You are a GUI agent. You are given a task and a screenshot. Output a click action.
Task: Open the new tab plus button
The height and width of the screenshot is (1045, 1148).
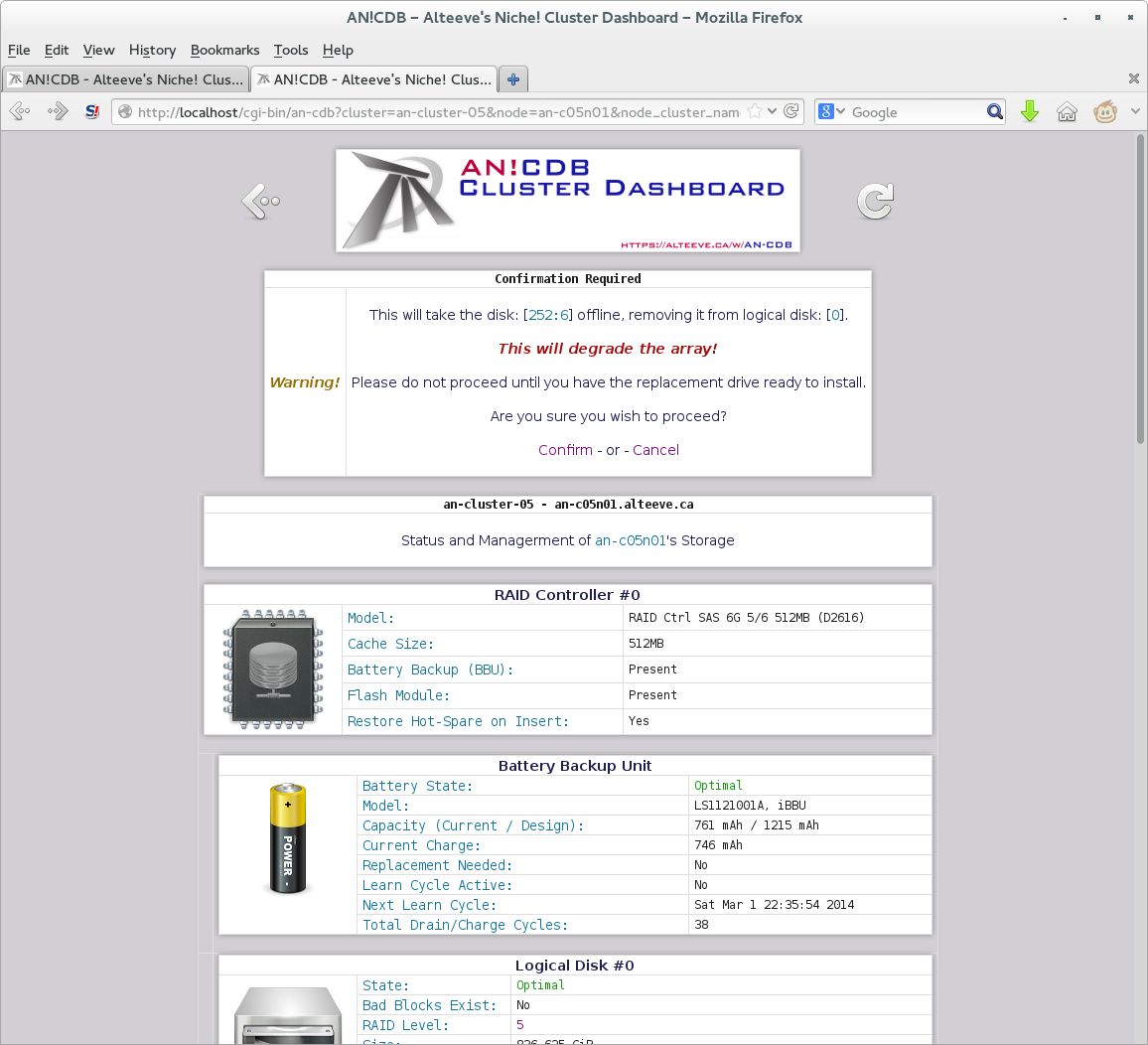[x=512, y=79]
